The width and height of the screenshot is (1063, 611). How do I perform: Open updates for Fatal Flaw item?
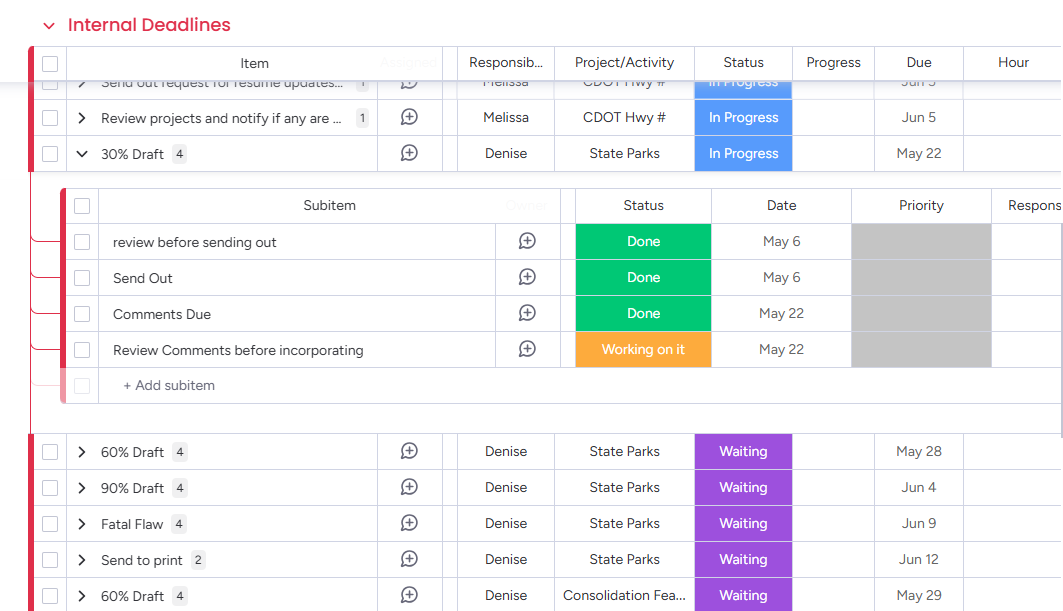(x=409, y=523)
